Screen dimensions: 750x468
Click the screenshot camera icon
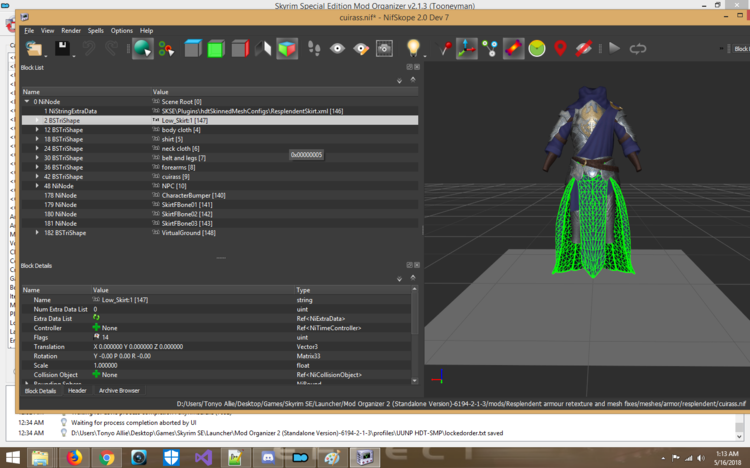(384, 48)
